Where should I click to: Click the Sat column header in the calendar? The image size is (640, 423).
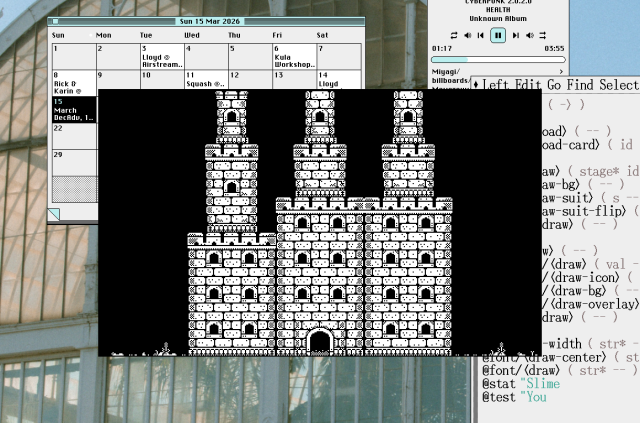(x=322, y=35)
